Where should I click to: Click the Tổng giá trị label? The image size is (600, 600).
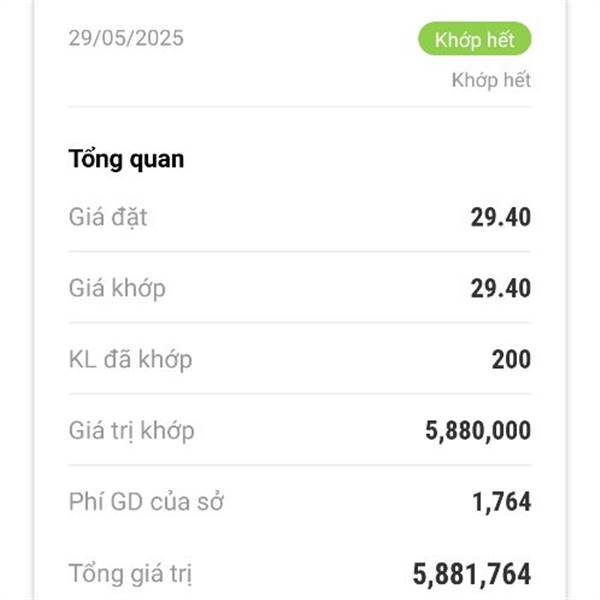click(130, 574)
